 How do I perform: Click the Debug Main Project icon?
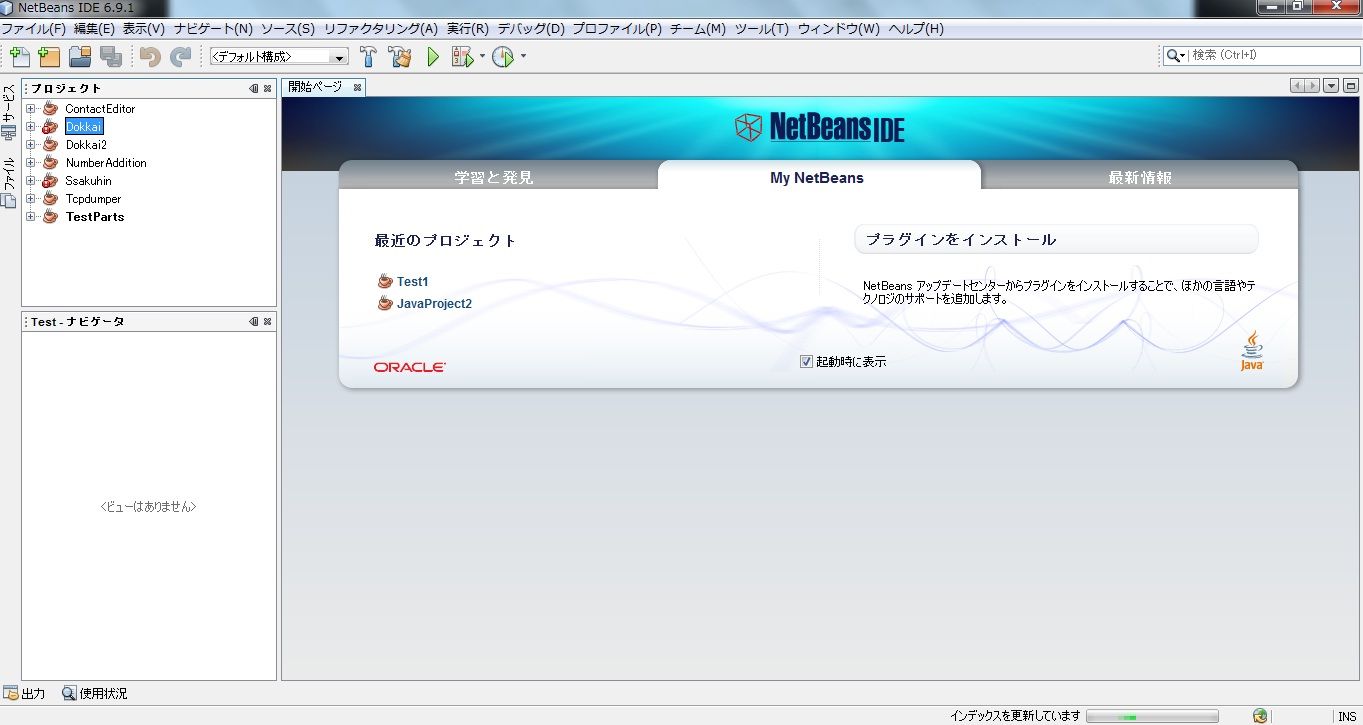coord(462,56)
